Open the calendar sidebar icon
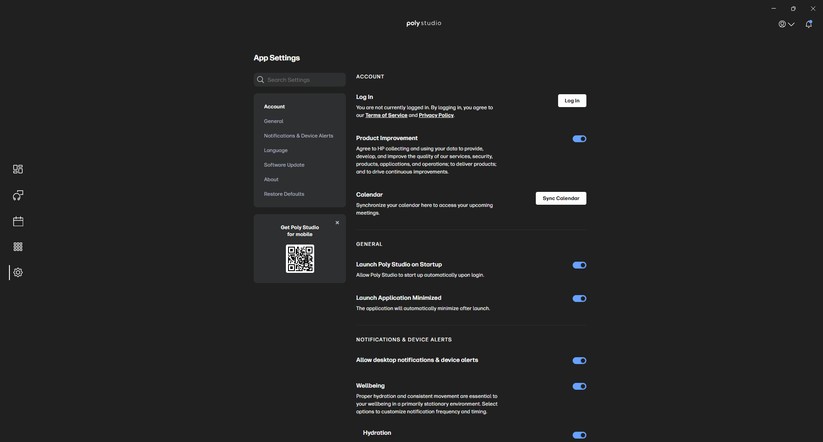Screen dimensions: 823x442 click(x=18, y=221)
